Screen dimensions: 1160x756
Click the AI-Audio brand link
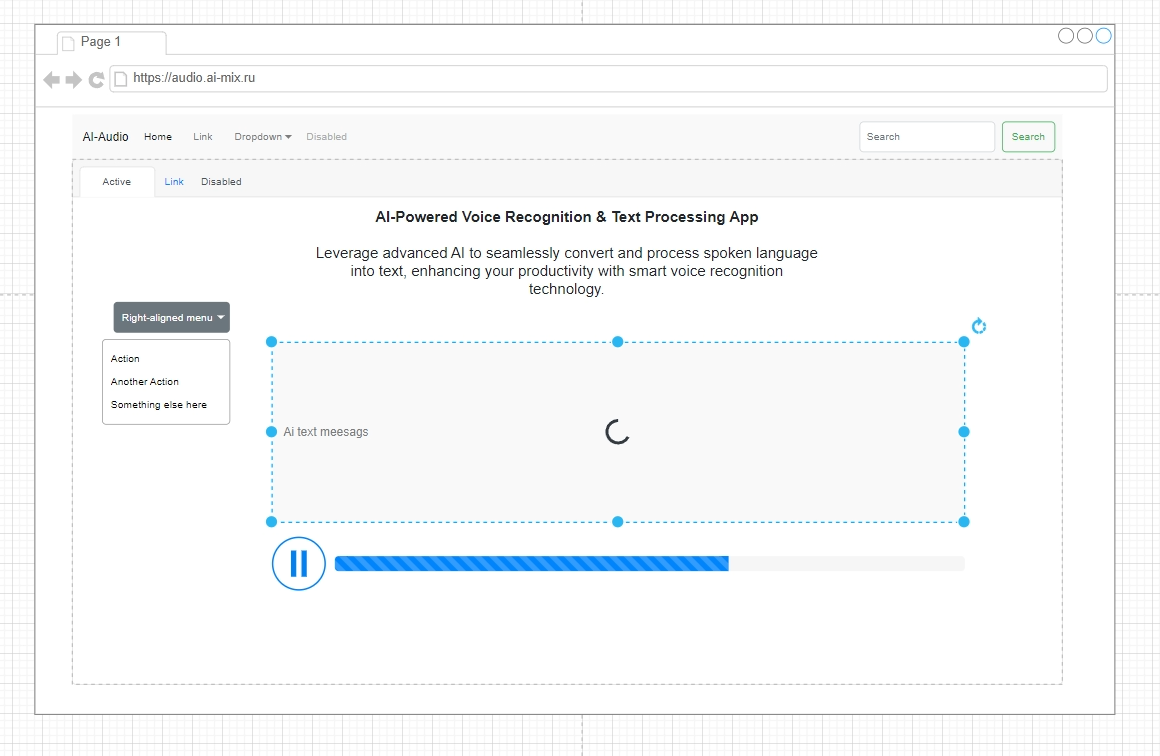[105, 137]
